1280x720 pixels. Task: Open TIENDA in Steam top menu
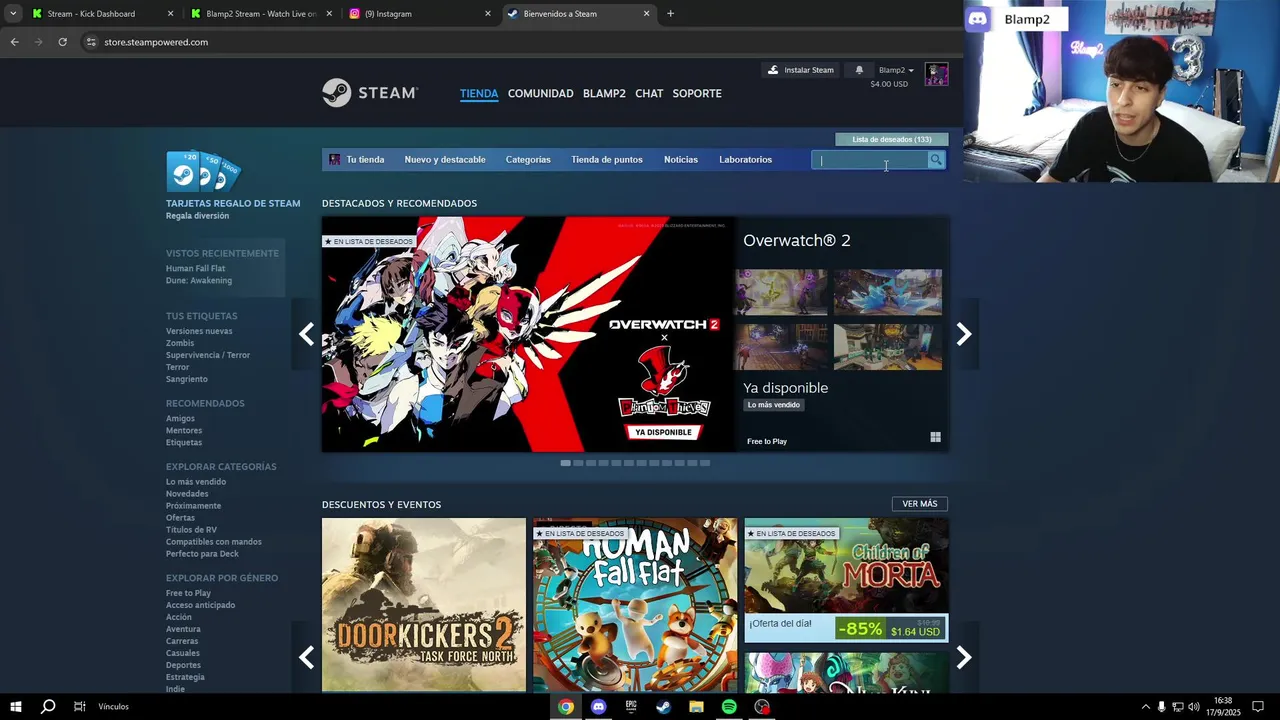pos(479,93)
